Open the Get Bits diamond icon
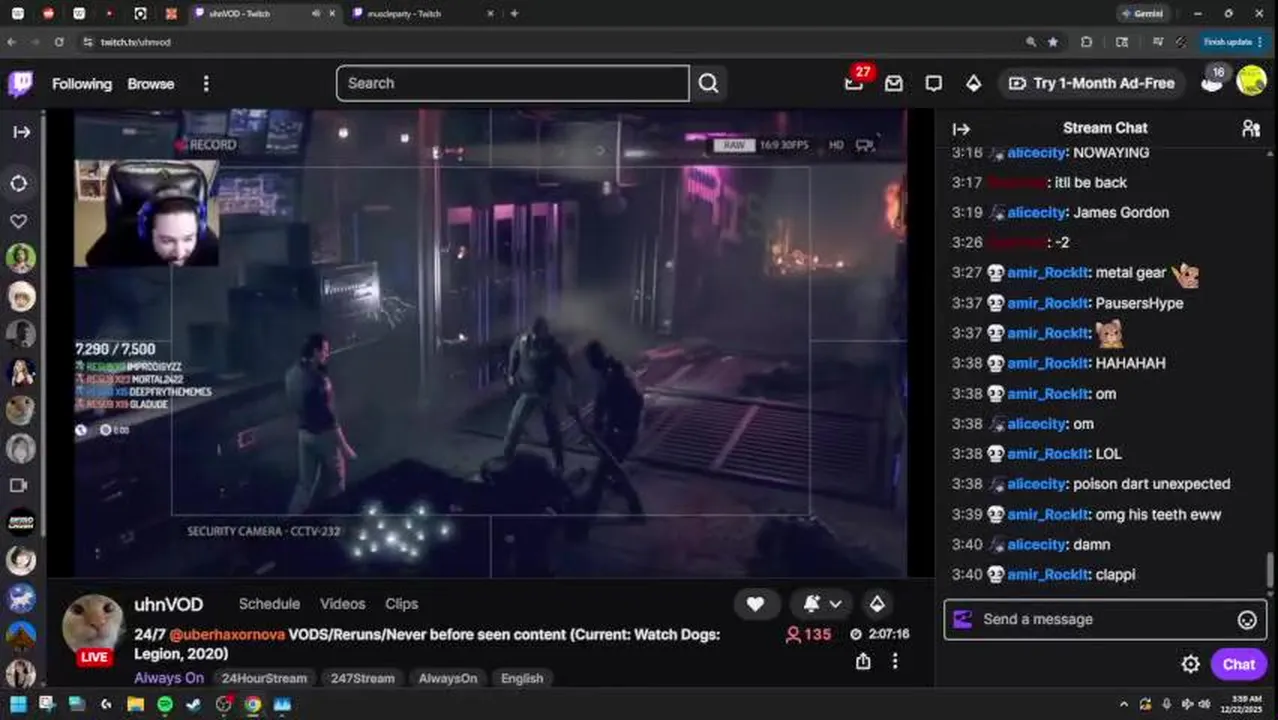Viewport: 1278px width, 720px height. click(973, 84)
